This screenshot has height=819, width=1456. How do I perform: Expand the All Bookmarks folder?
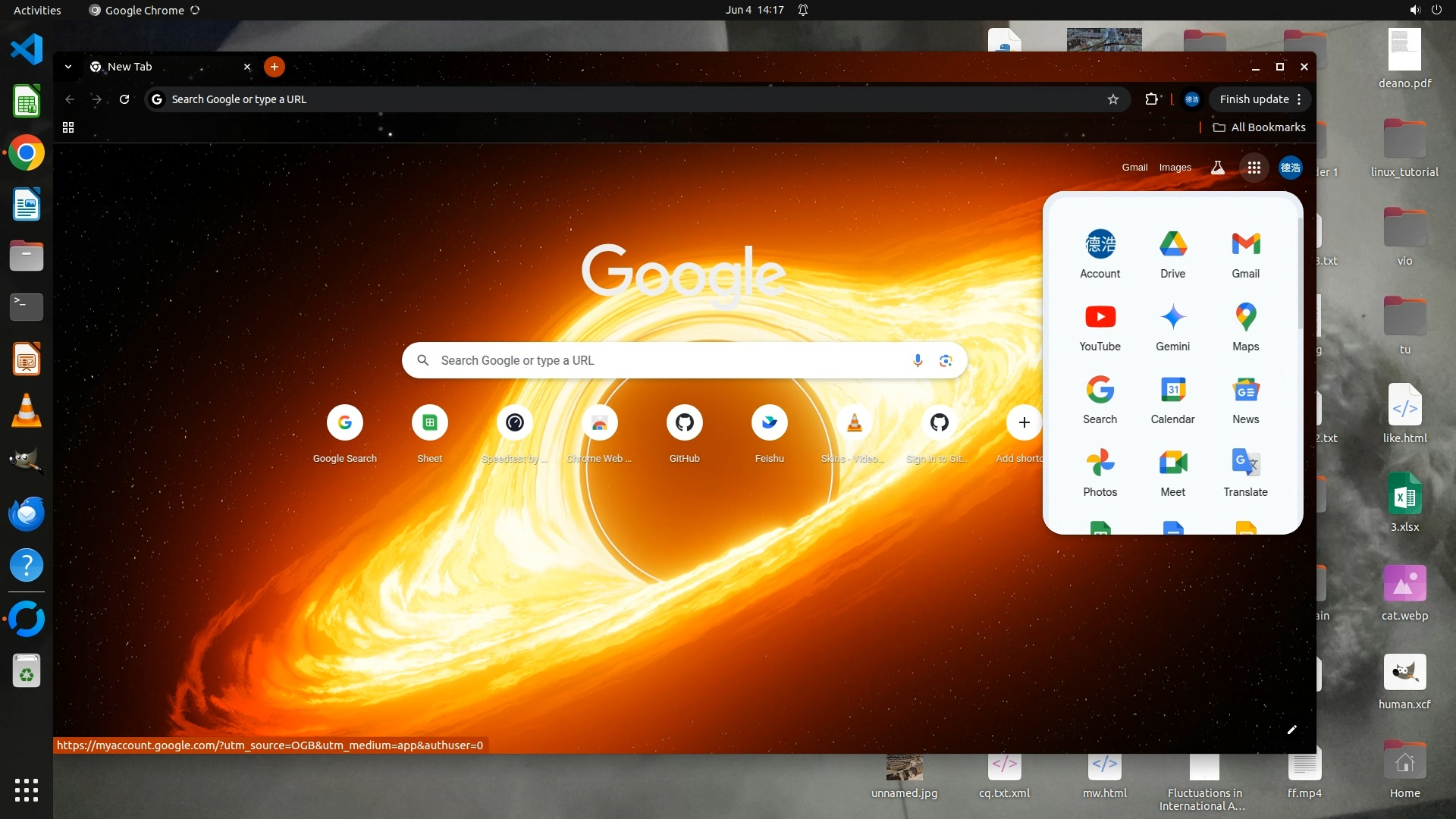[x=1259, y=127]
